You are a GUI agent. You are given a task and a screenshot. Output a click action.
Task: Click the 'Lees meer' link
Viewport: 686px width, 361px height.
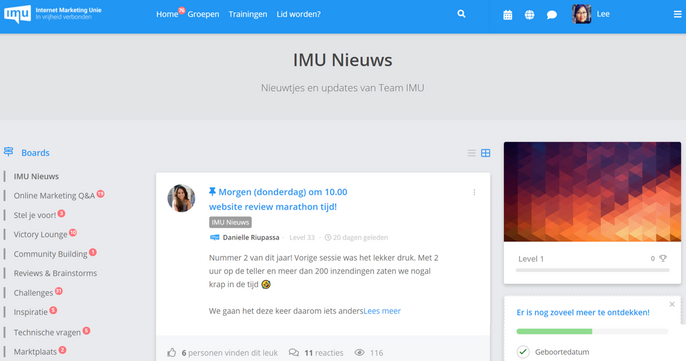coord(382,311)
